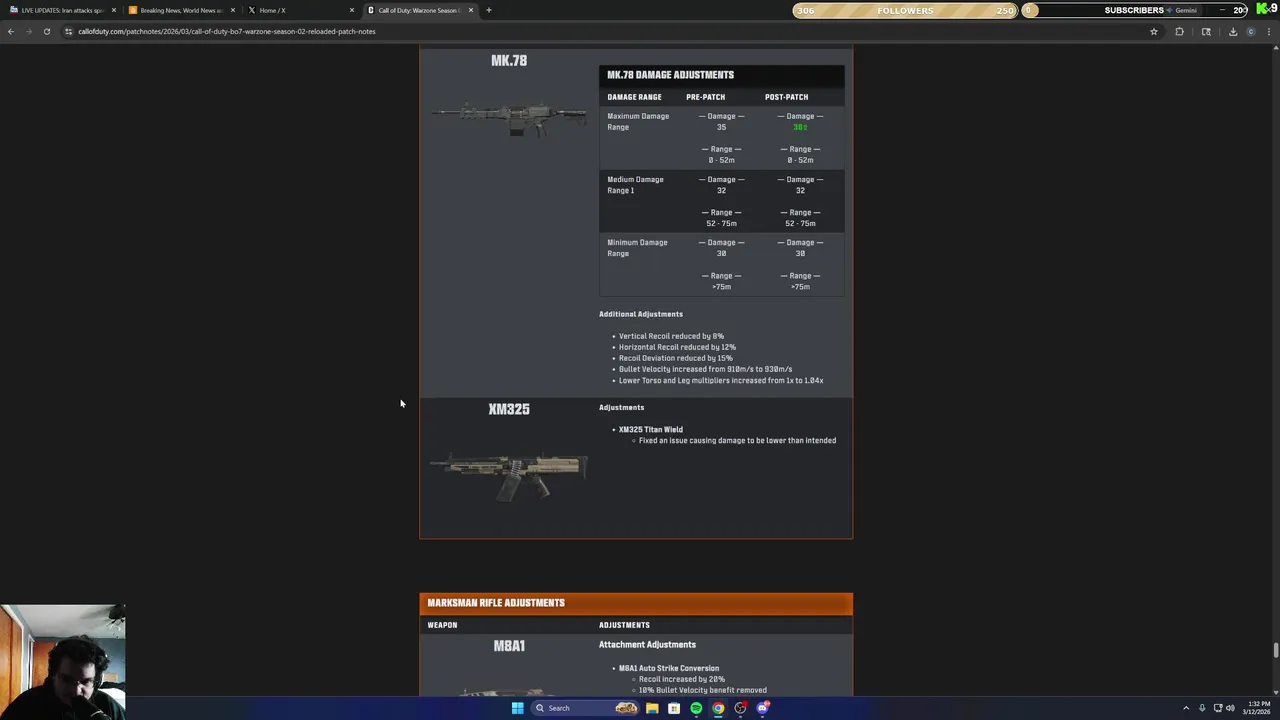
Task: Click the XM325 weapon name heading
Action: coord(509,409)
